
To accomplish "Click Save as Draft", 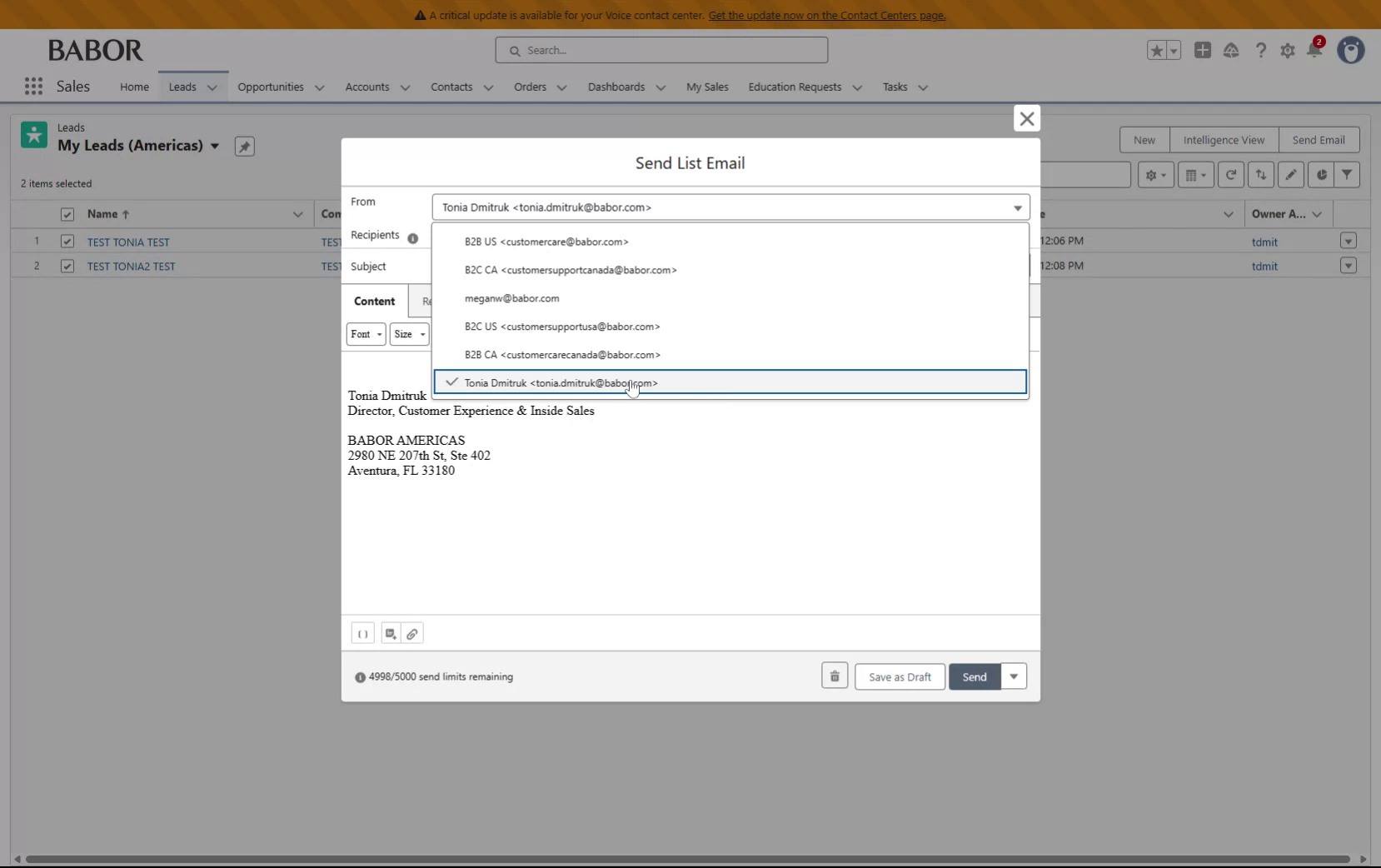I will coord(900,676).
